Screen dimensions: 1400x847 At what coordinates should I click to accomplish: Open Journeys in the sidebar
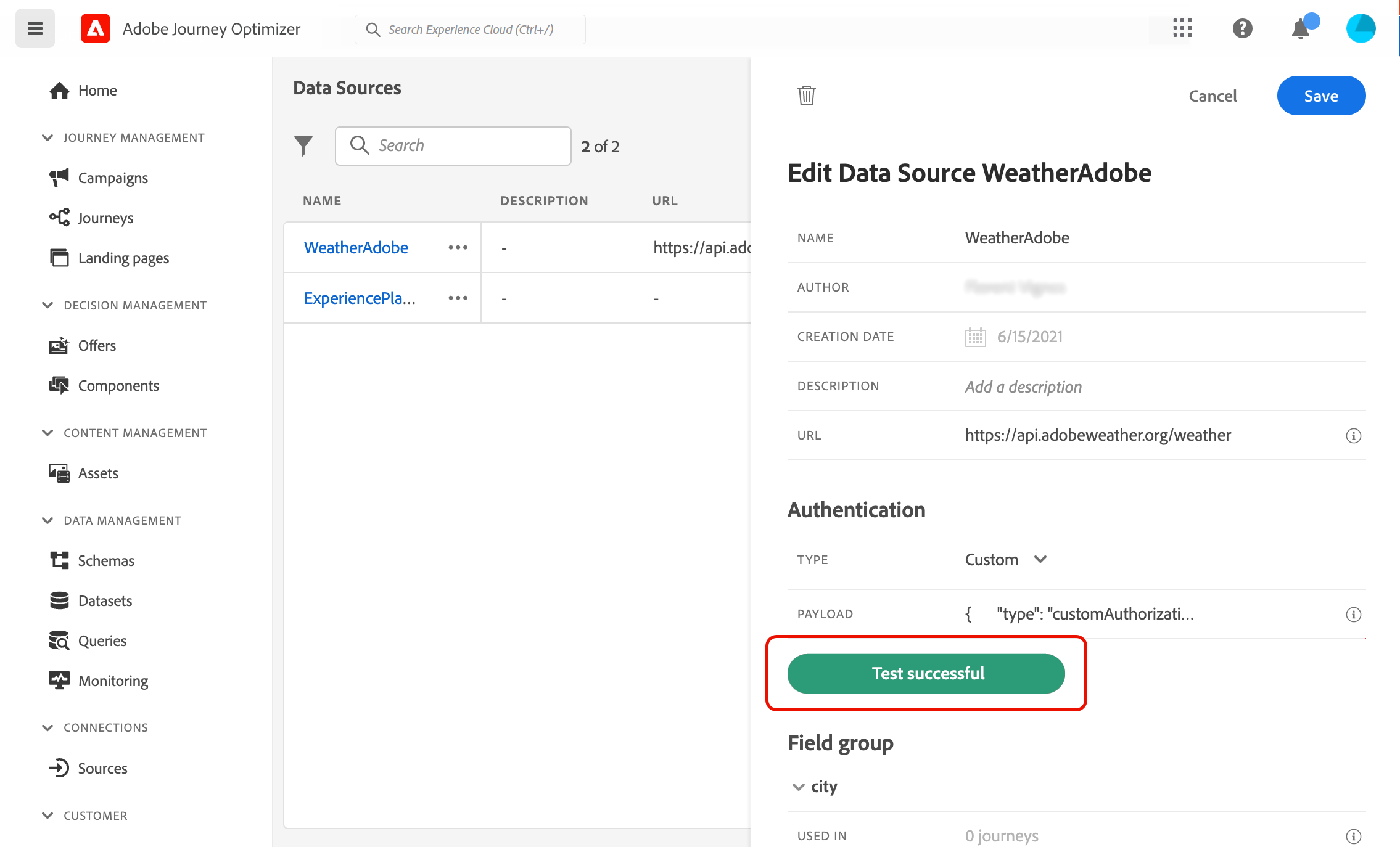coord(105,218)
